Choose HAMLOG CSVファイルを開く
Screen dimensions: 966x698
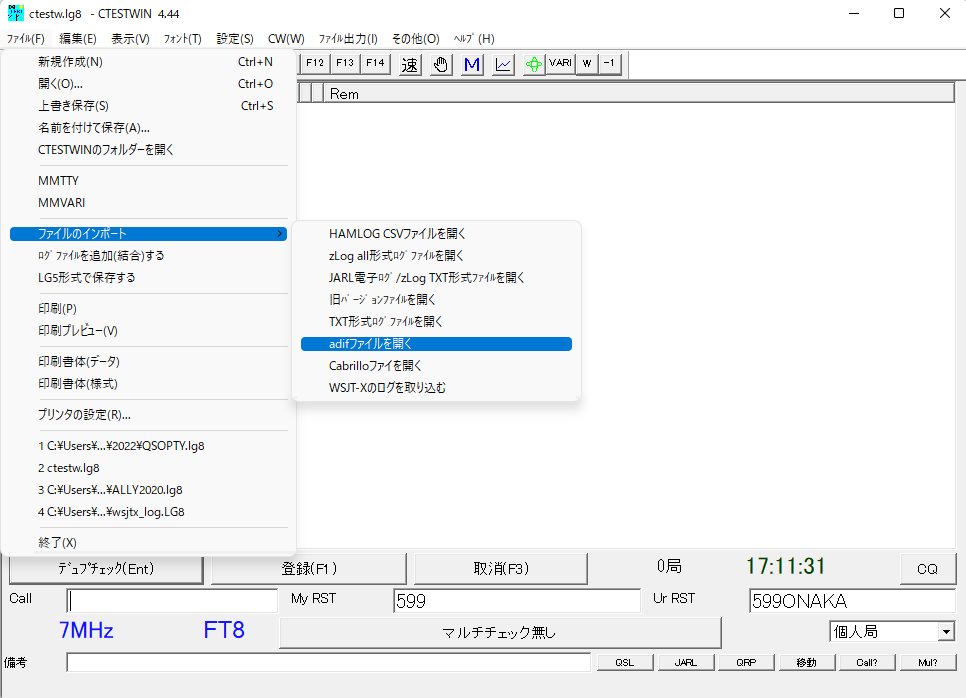(x=436, y=233)
